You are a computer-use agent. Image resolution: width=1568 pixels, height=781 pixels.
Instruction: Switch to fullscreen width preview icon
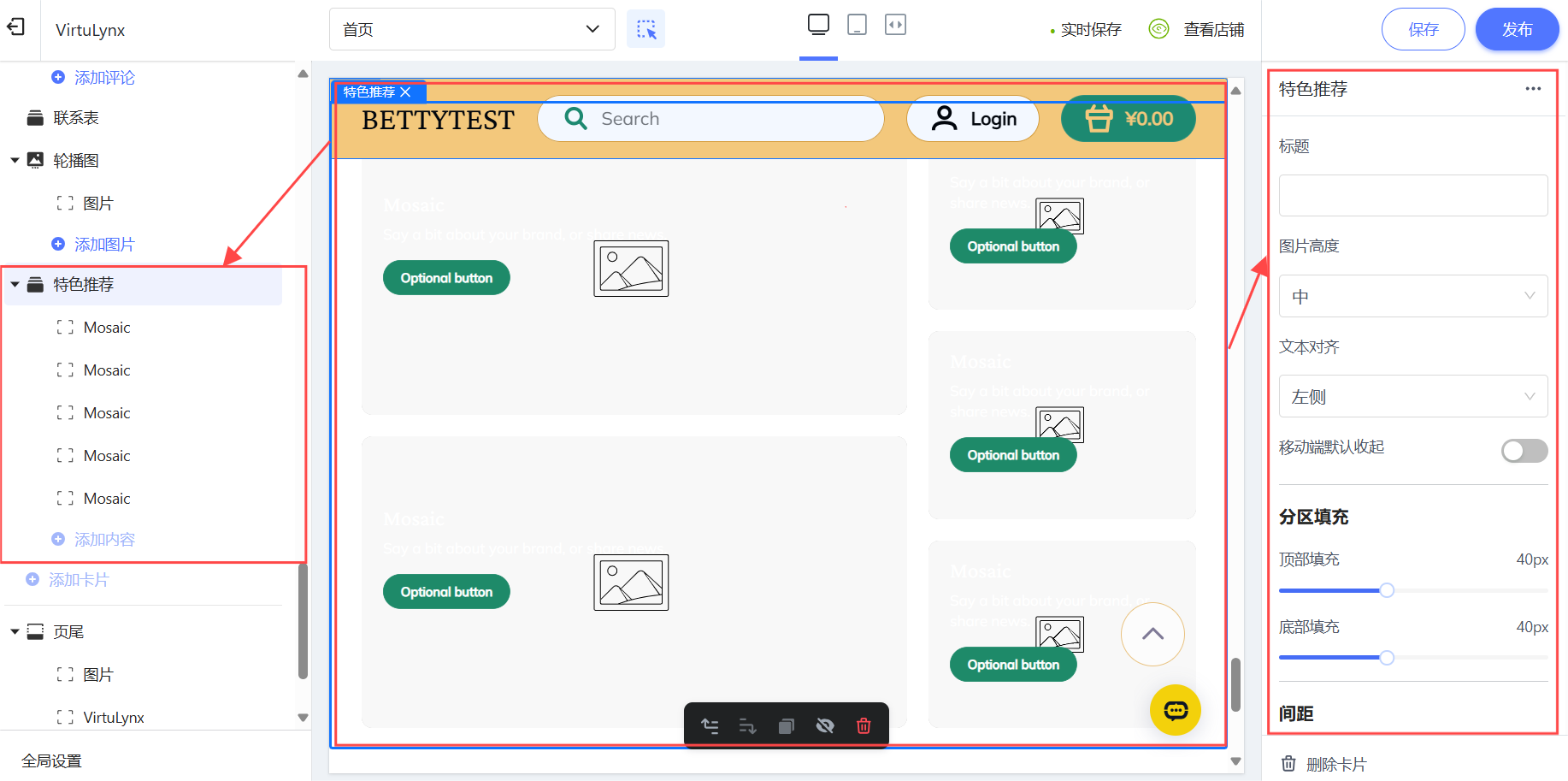[895, 25]
